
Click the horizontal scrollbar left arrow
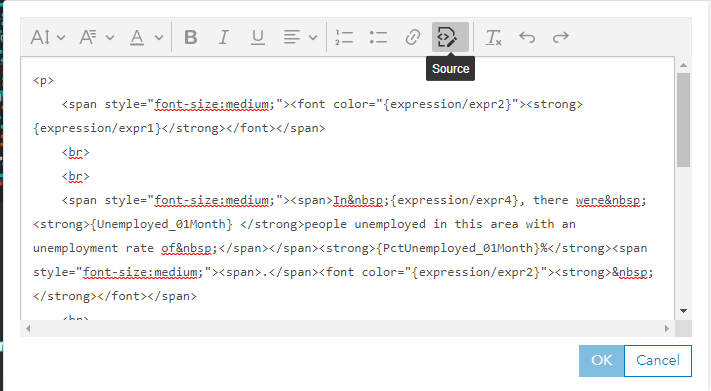tap(28, 328)
